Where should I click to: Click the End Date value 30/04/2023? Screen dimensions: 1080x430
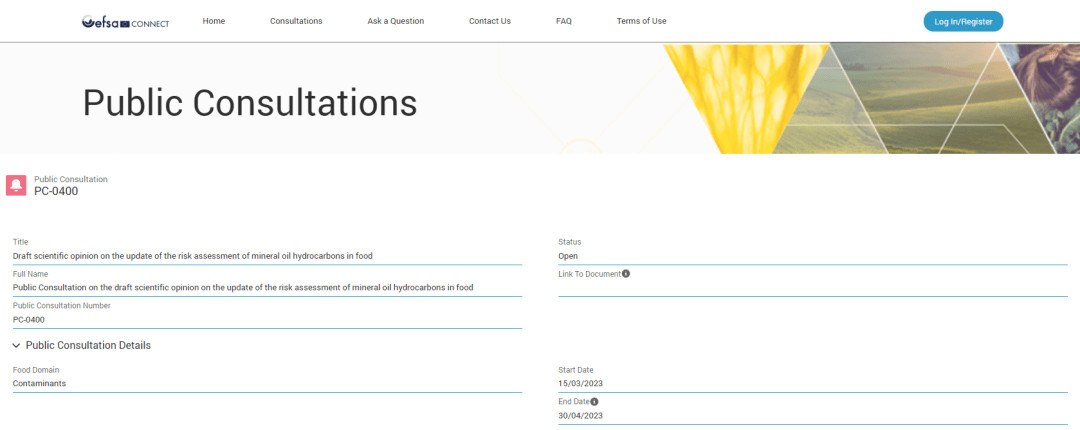[580, 415]
